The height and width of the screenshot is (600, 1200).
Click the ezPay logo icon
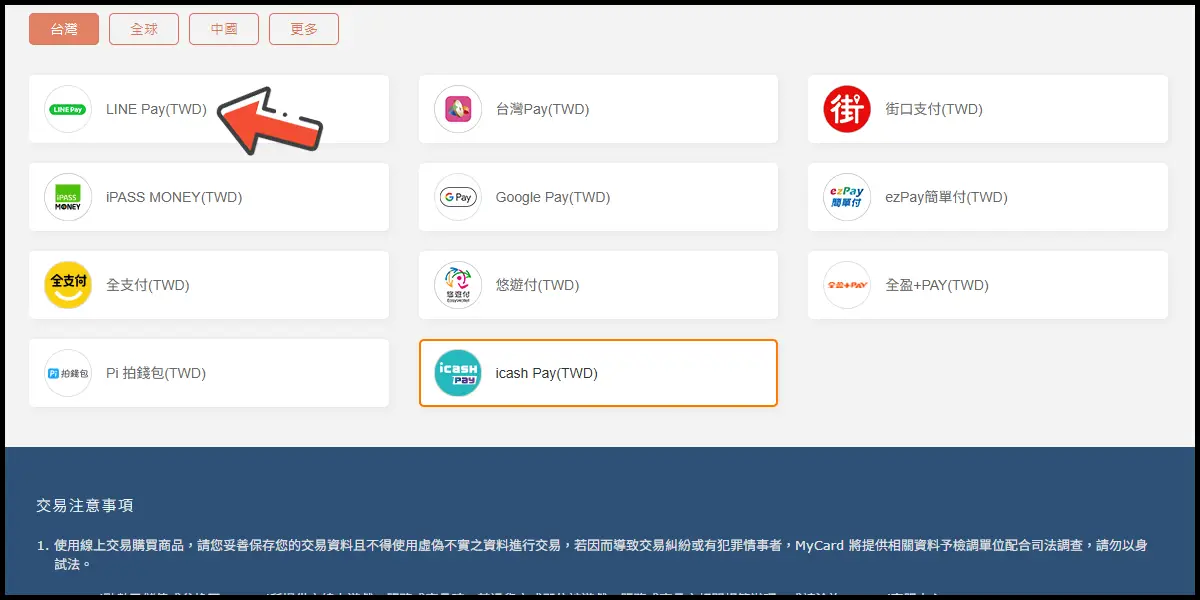click(x=847, y=197)
